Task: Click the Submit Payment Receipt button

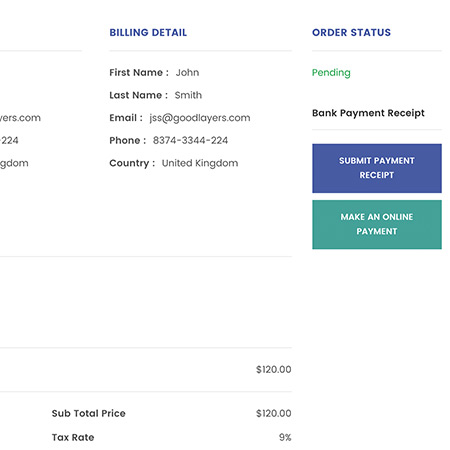Action: 377,168
